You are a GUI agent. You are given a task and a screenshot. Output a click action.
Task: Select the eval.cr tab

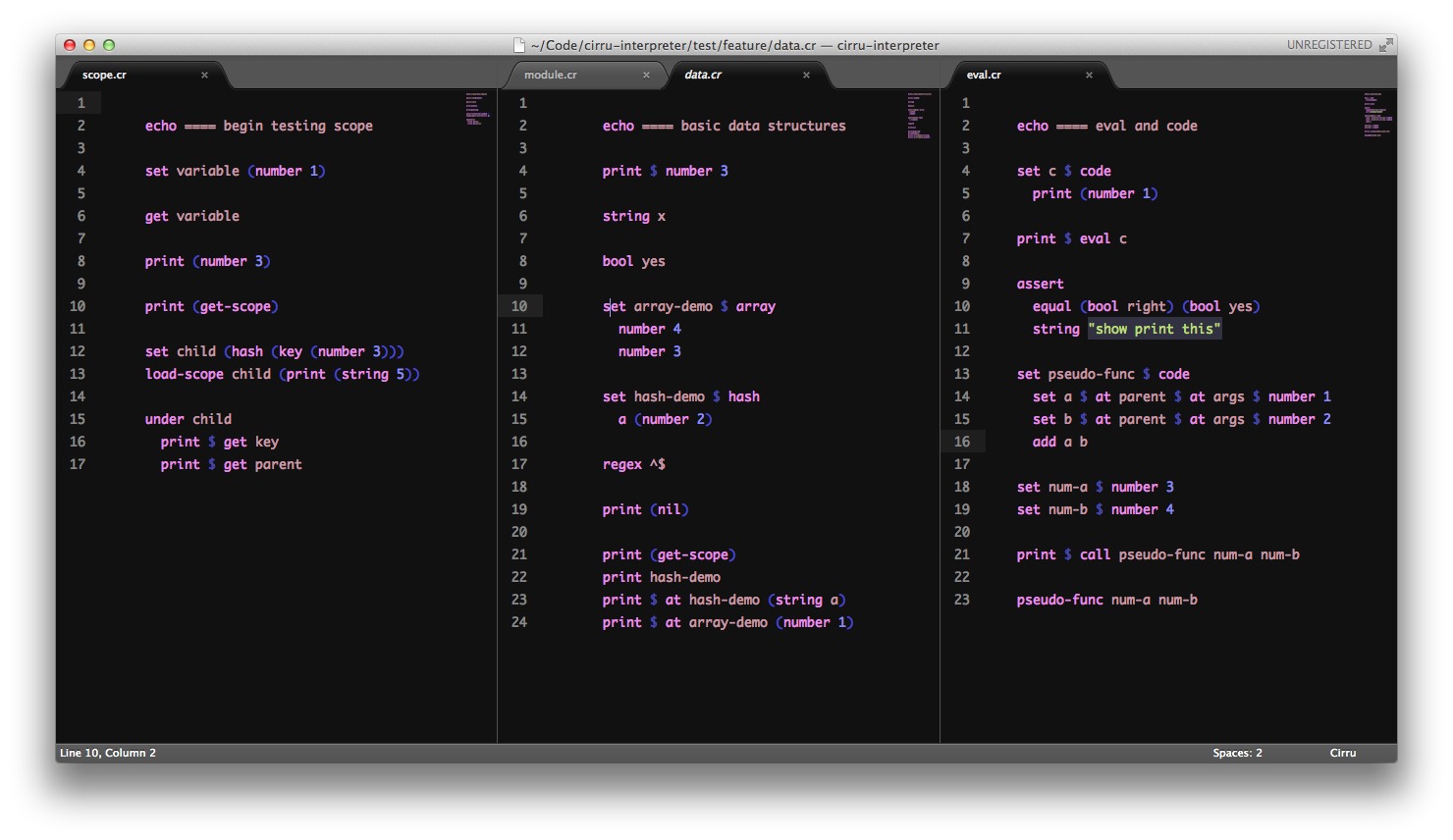[x=1031, y=75]
